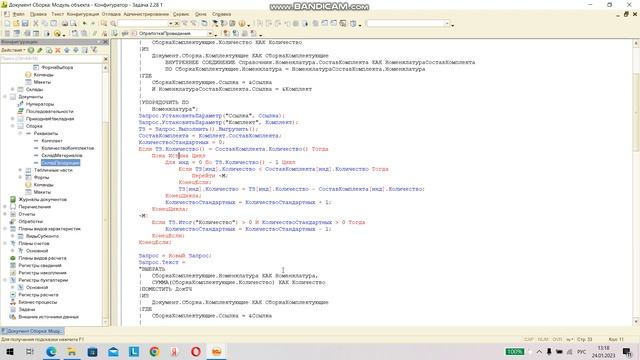Open the Mail app from taskbar
Viewport: 640px width, 360px height.
pos(113,351)
